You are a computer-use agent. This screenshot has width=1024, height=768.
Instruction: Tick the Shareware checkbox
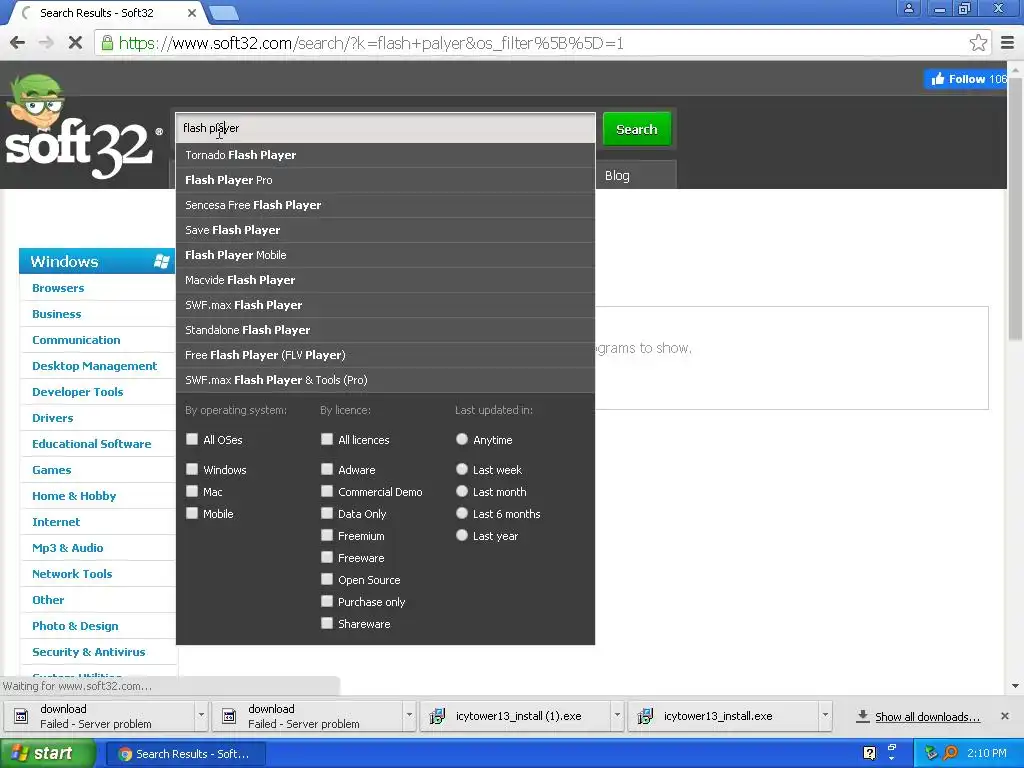coord(327,623)
